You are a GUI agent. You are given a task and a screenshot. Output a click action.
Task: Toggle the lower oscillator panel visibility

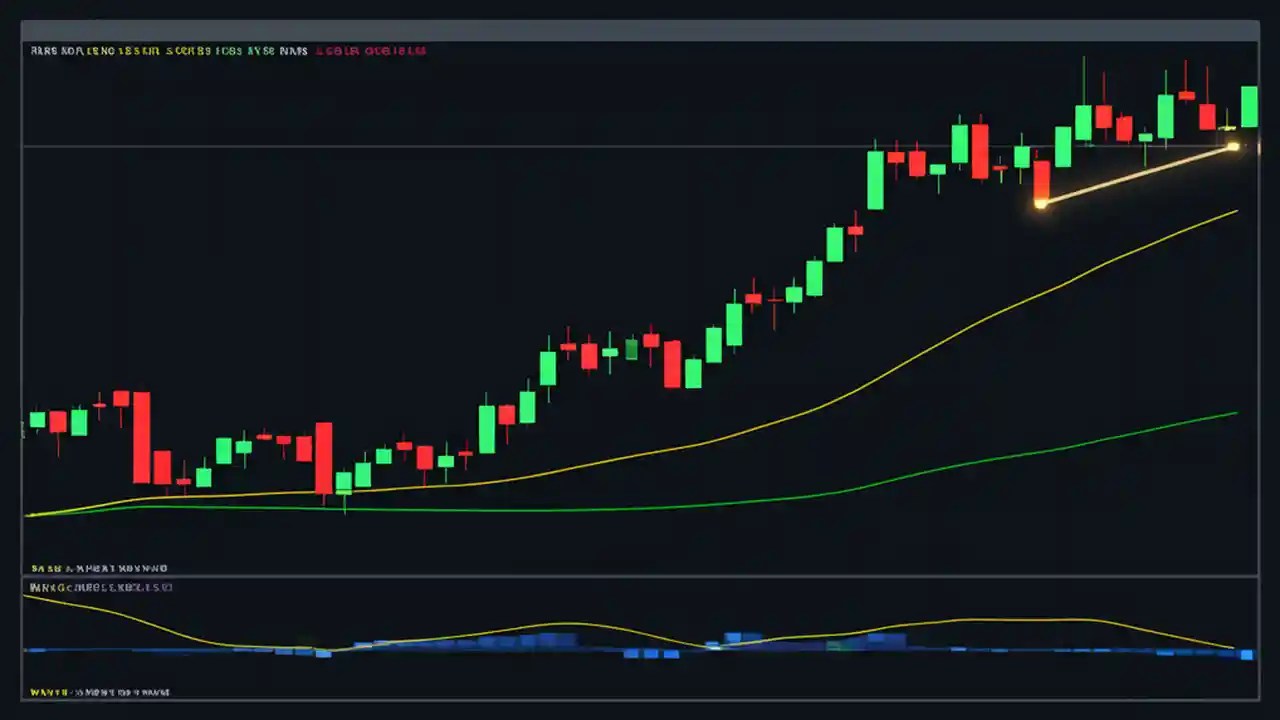[100, 587]
